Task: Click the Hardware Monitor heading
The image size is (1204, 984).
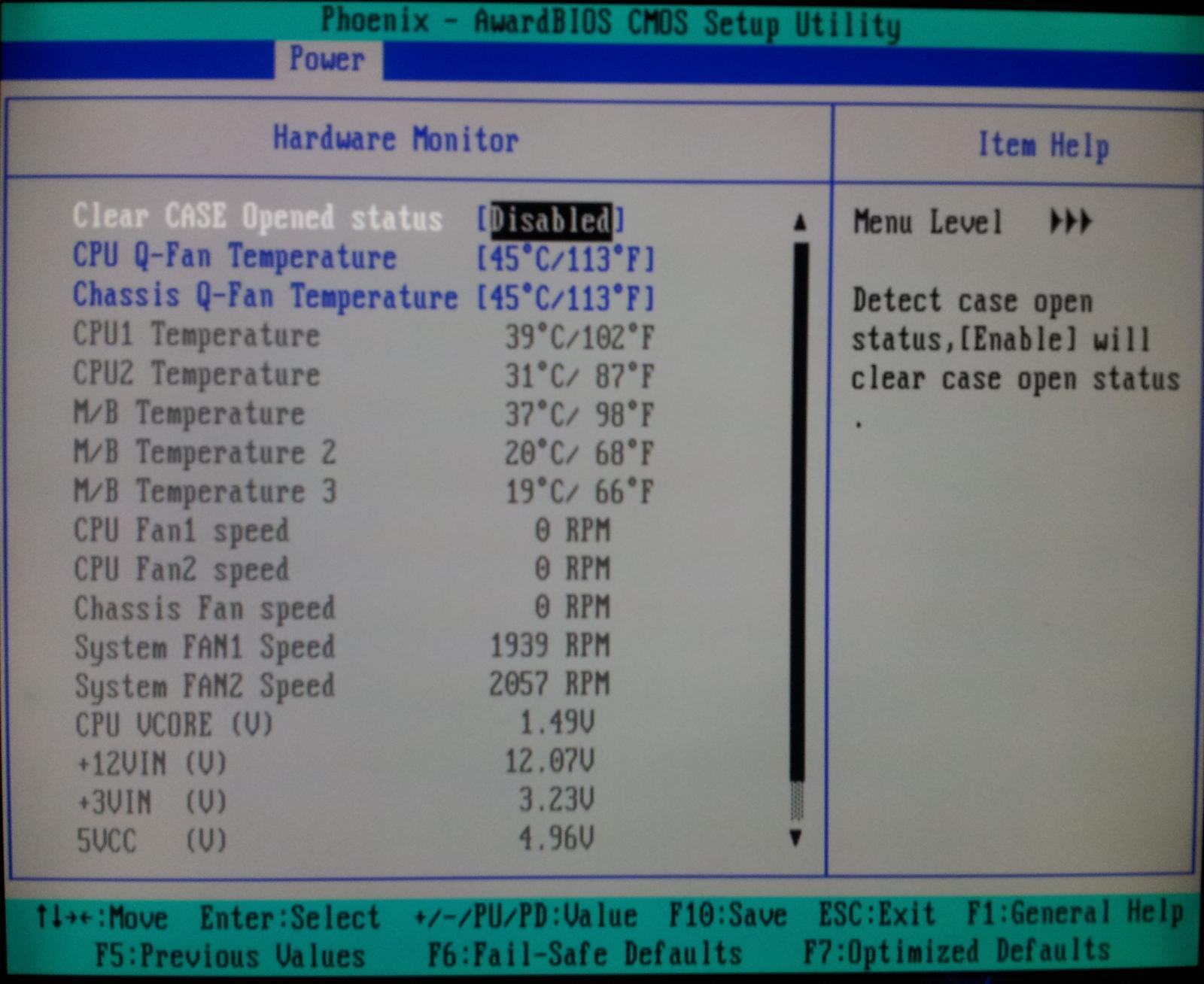Action: click(396, 140)
